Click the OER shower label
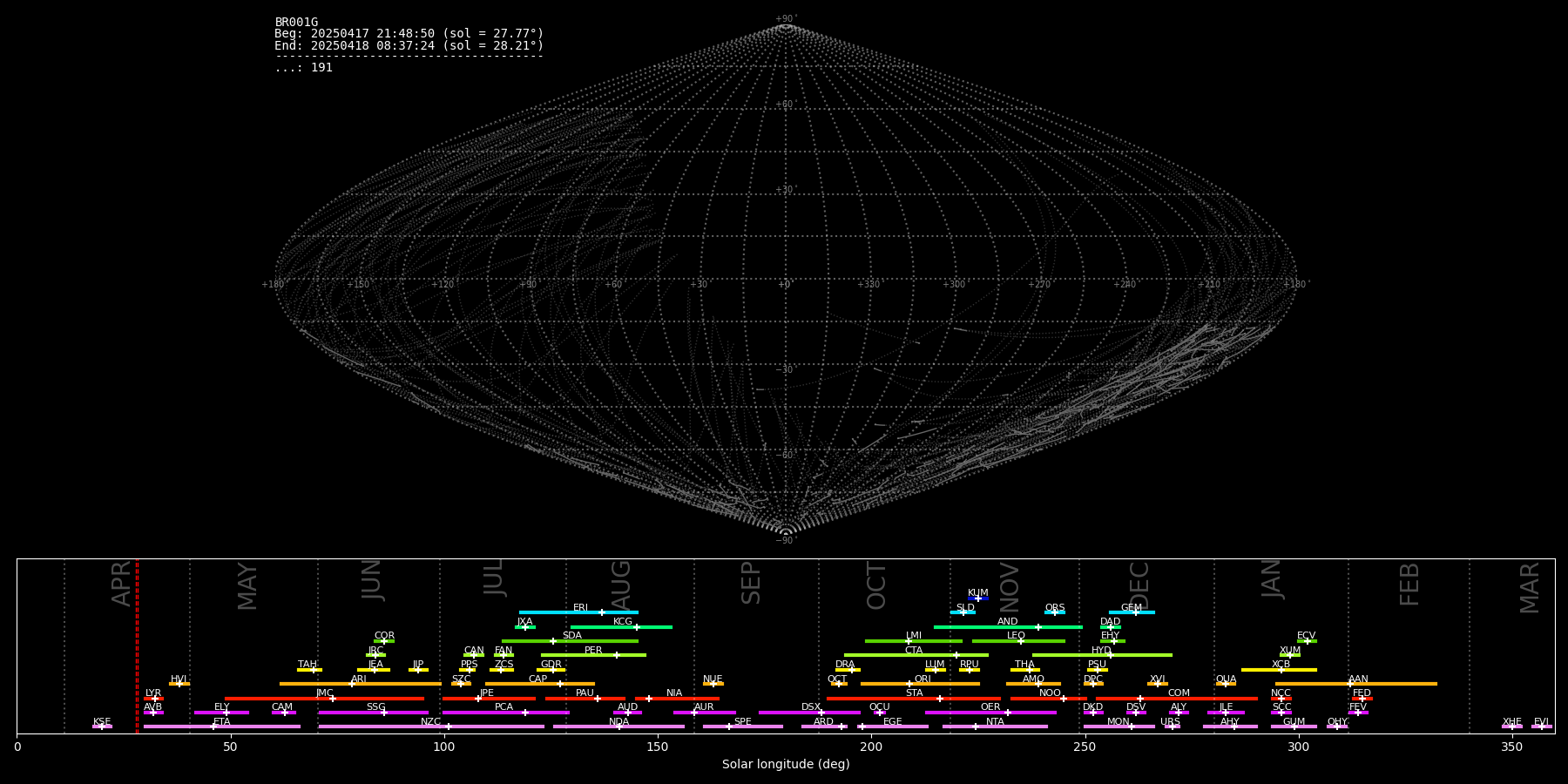Image resolution: width=1568 pixels, height=784 pixels. 990,707
